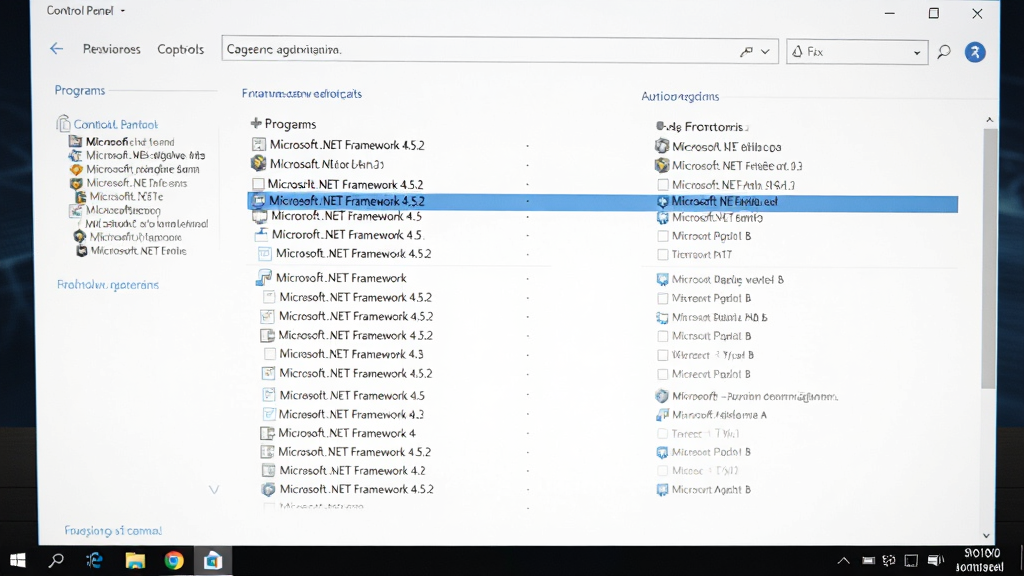The image size is (1024, 576).
Task: Open File Explorer from the taskbar
Action: click(x=135, y=560)
